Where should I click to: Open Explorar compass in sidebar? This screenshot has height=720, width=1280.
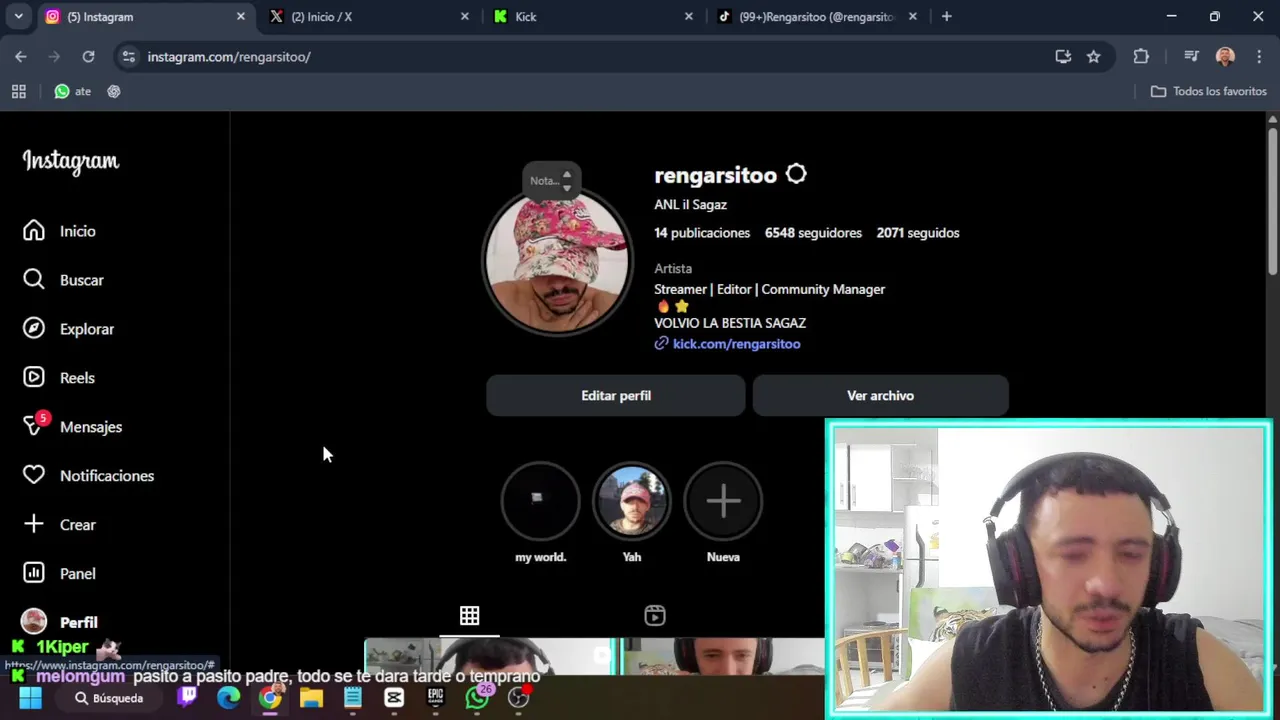coord(69,329)
